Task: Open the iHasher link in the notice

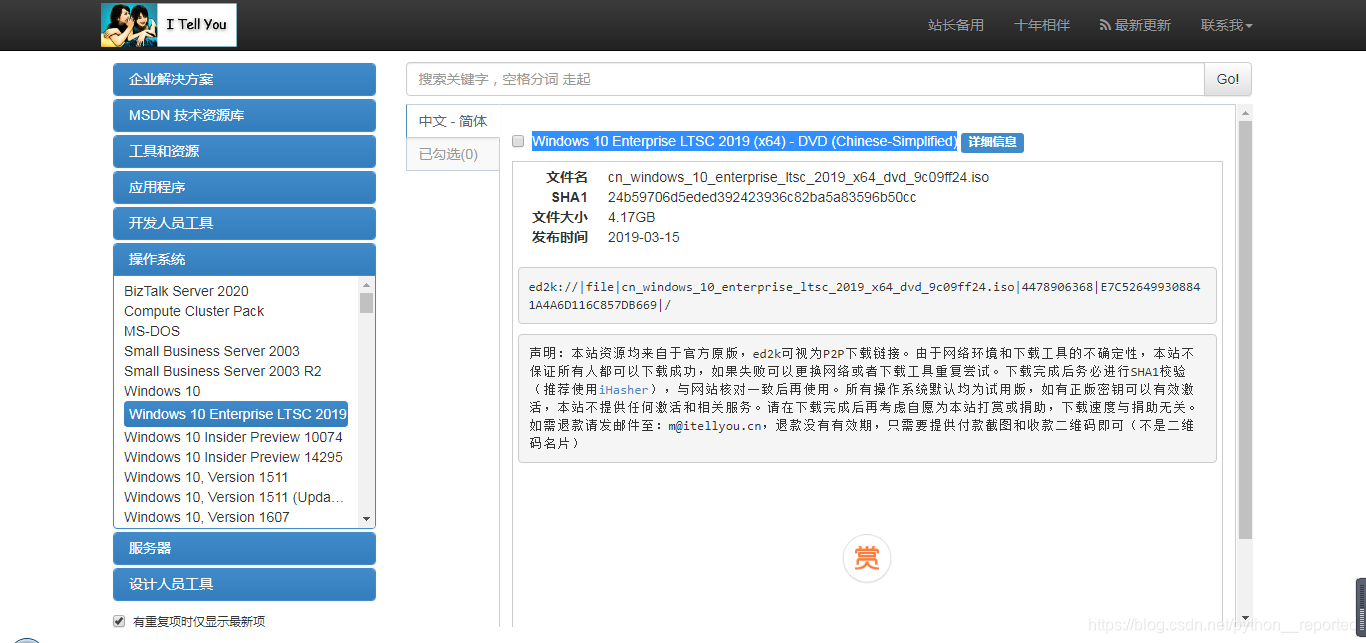Action: (x=624, y=389)
